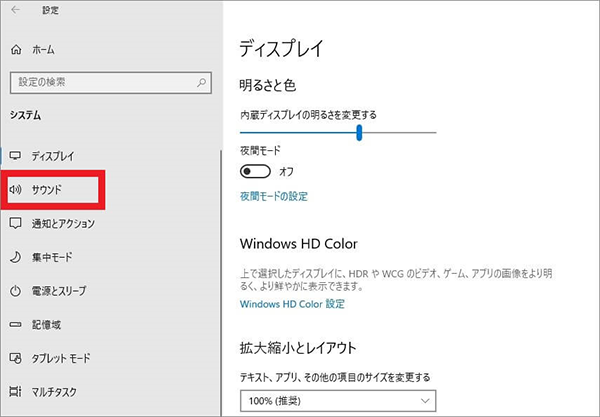The height and width of the screenshot is (417, 600).
Task: Open the 夜間モードの設定 link
Action: [274, 197]
